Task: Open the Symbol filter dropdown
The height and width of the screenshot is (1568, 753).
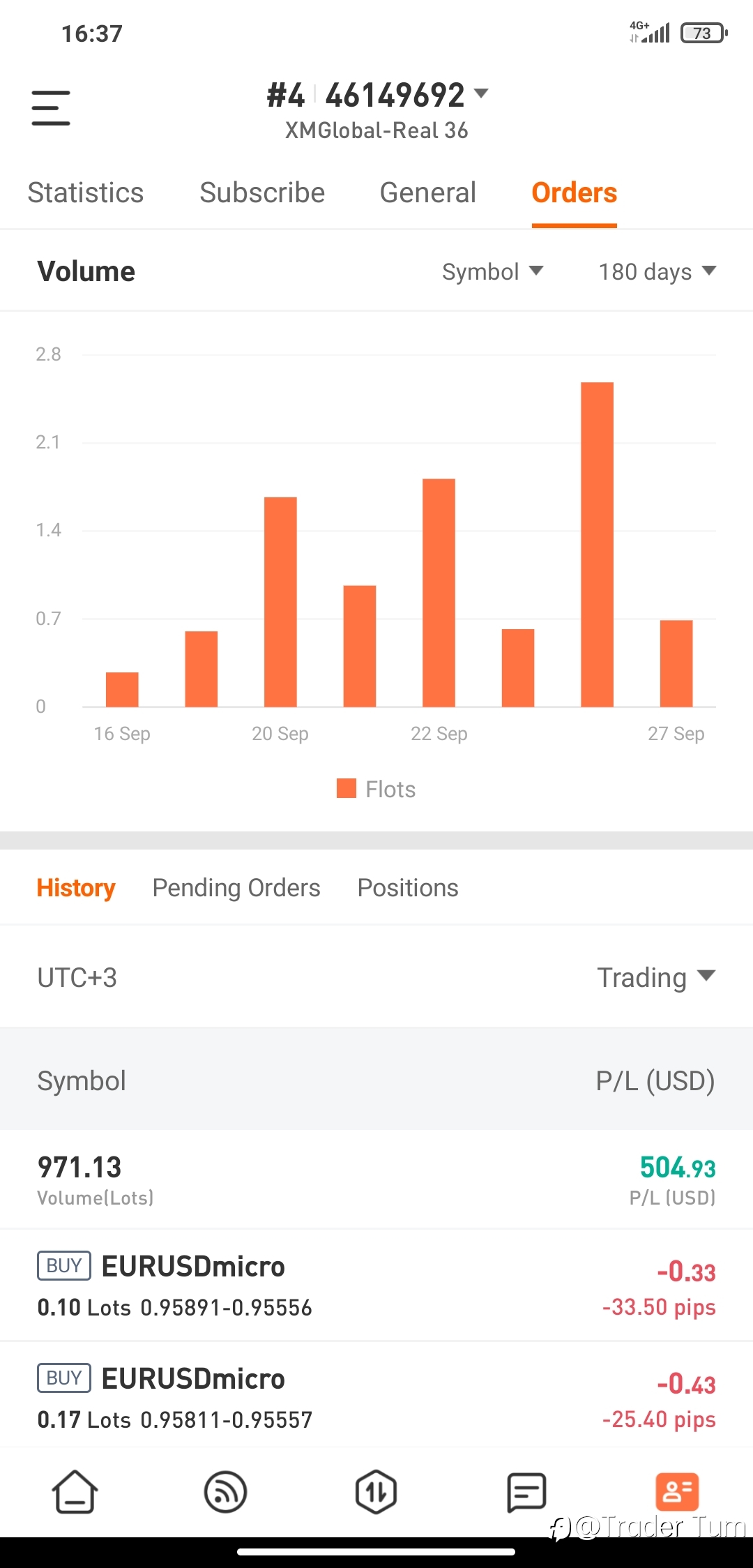Action: [x=492, y=271]
